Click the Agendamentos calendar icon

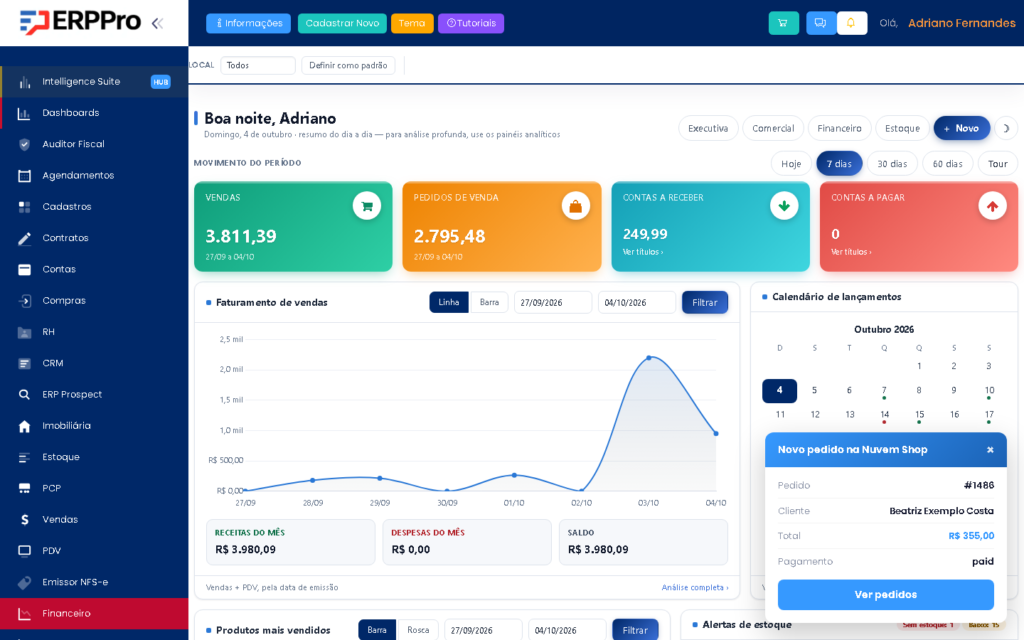click(x=24, y=176)
